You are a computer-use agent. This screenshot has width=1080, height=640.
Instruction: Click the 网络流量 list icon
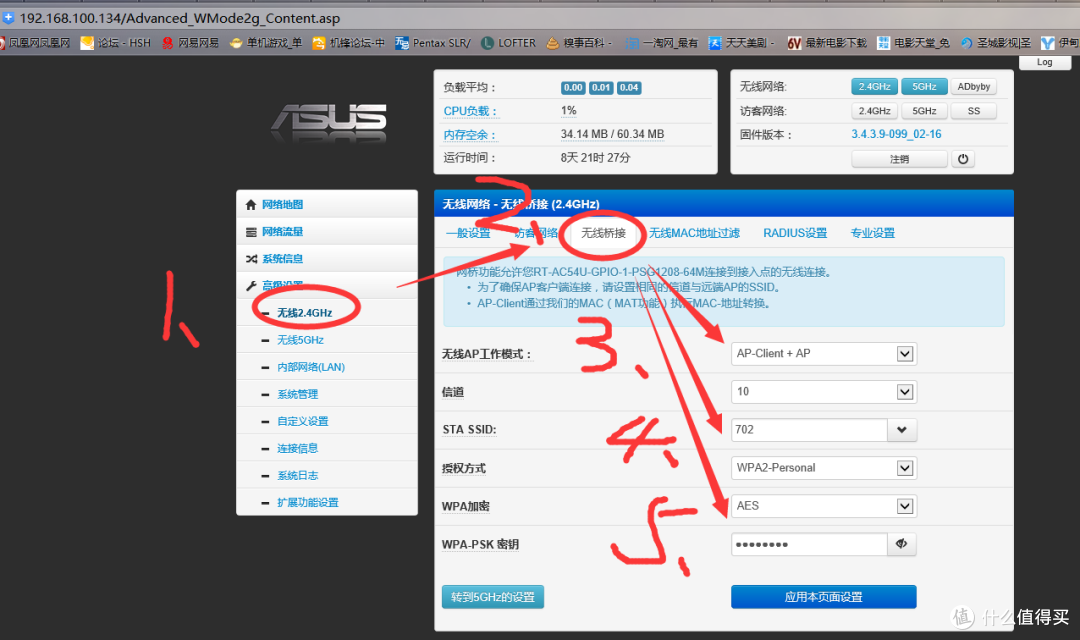pyautogui.click(x=251, y=232)
